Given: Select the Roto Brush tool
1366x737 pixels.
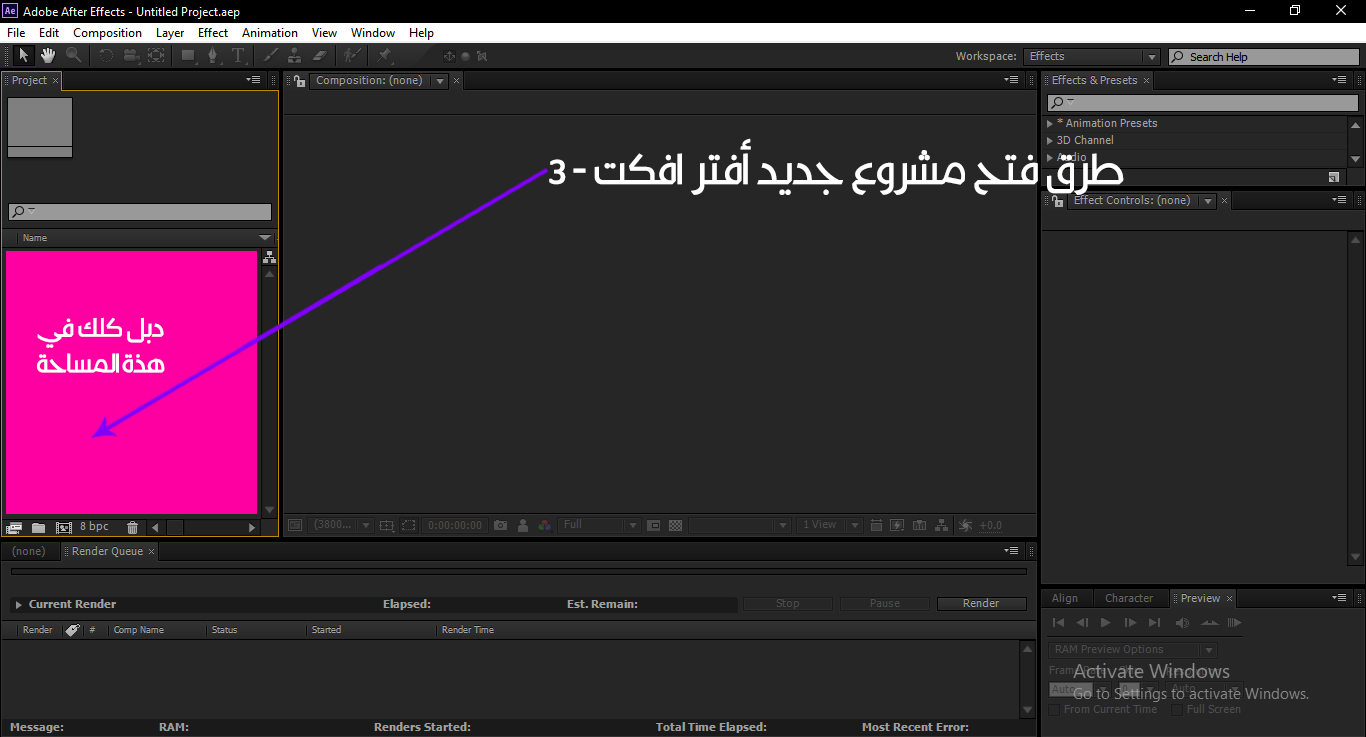Looking at the screenshot, I should click(352, 56).
